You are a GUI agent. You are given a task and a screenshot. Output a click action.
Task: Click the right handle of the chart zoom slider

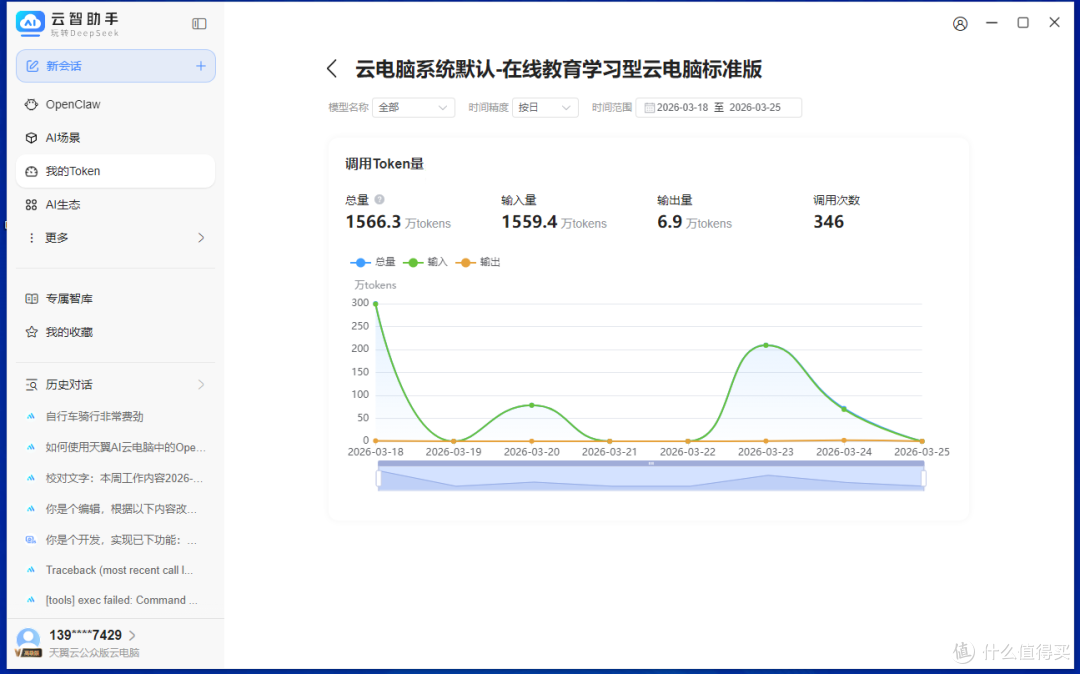pos(924,478)
